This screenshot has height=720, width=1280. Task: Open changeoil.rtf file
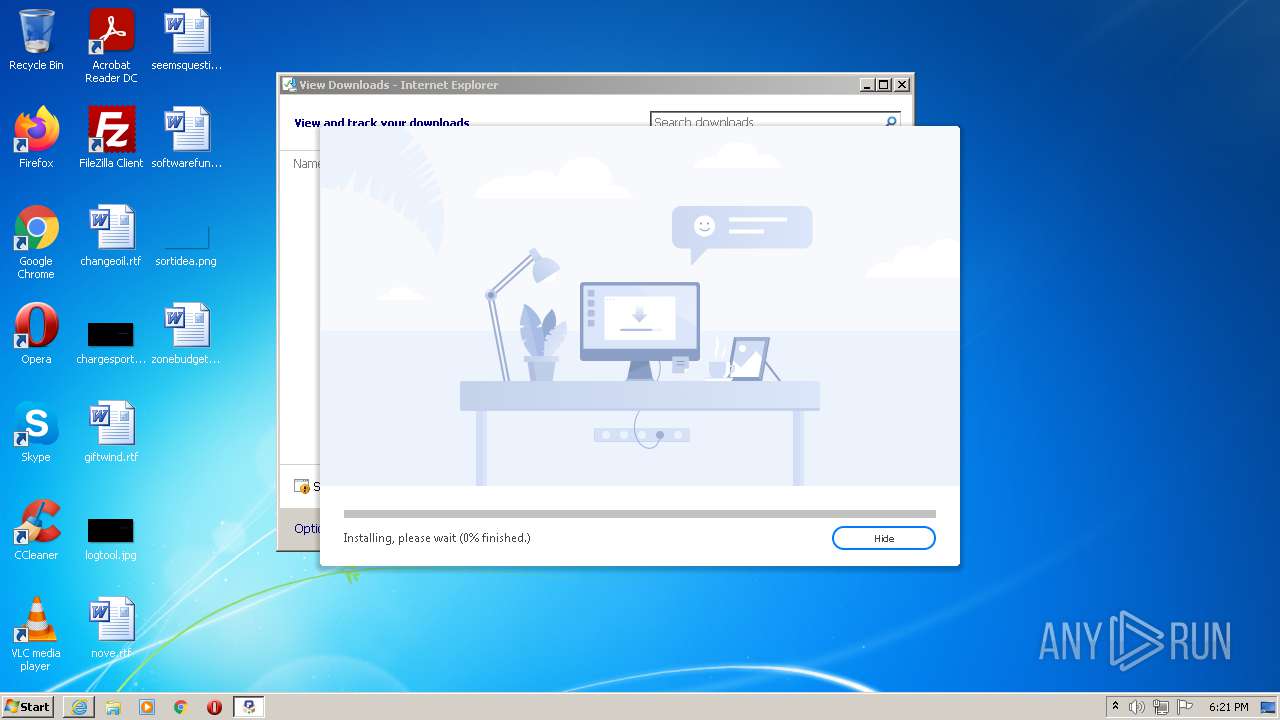point(111,236)
